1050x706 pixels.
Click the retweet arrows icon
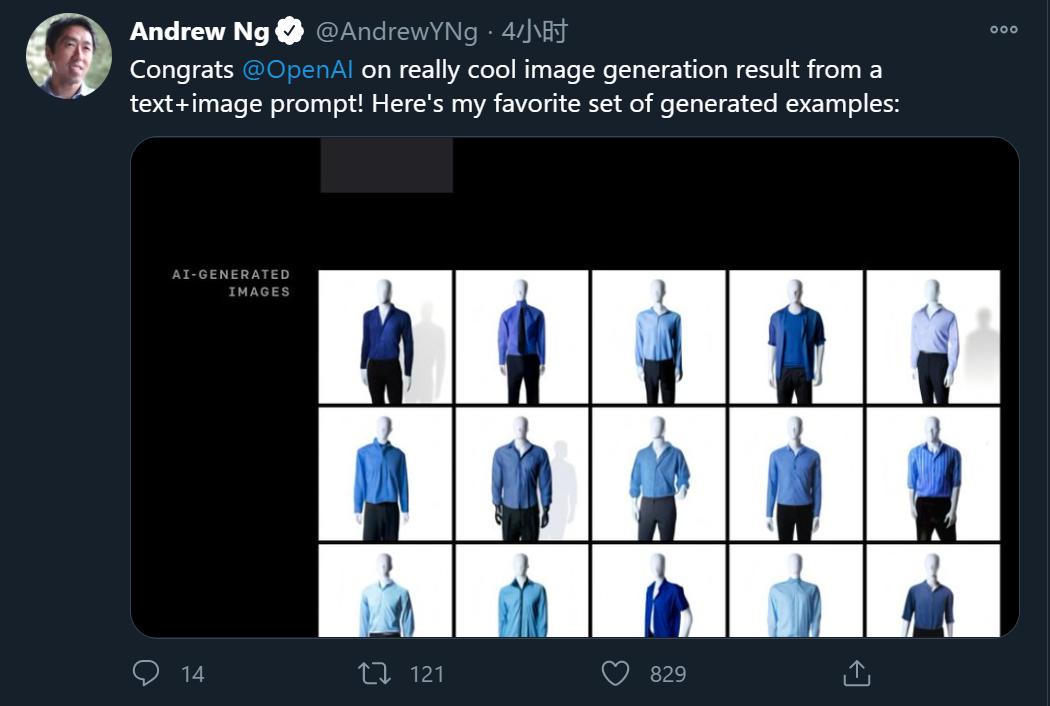[x=374, y=673]
